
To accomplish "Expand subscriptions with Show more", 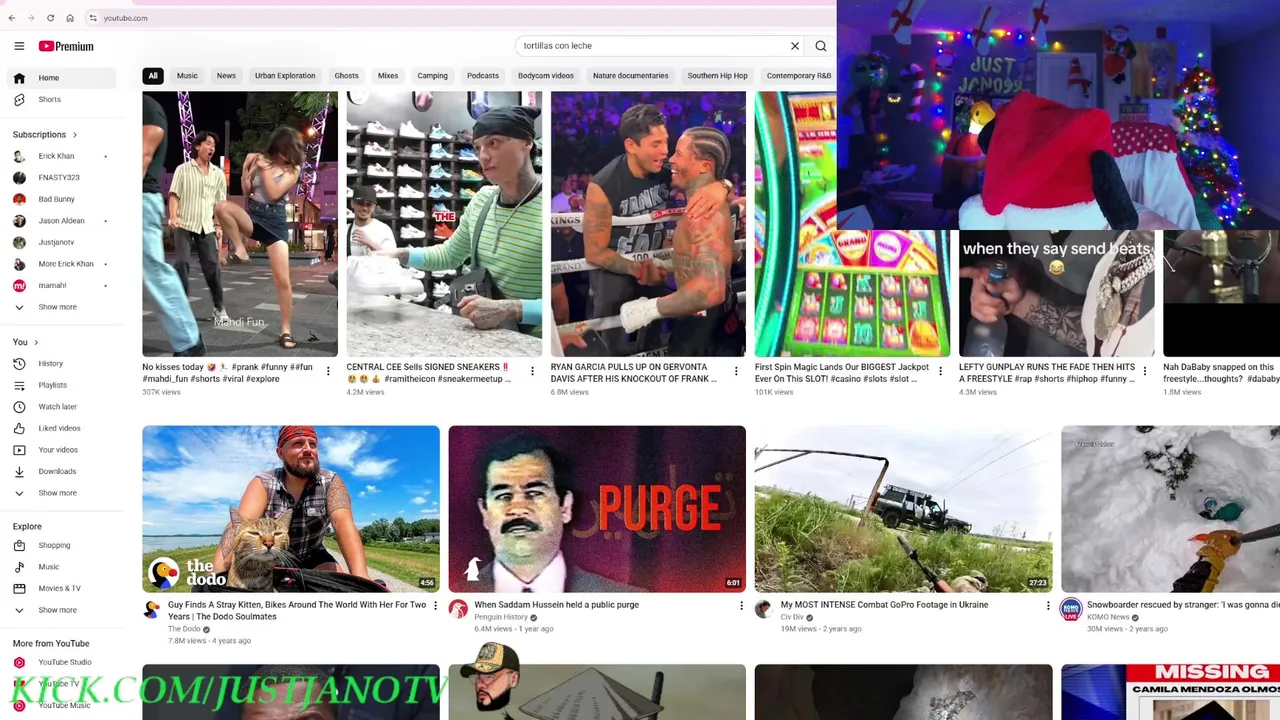I will [62, 307].
